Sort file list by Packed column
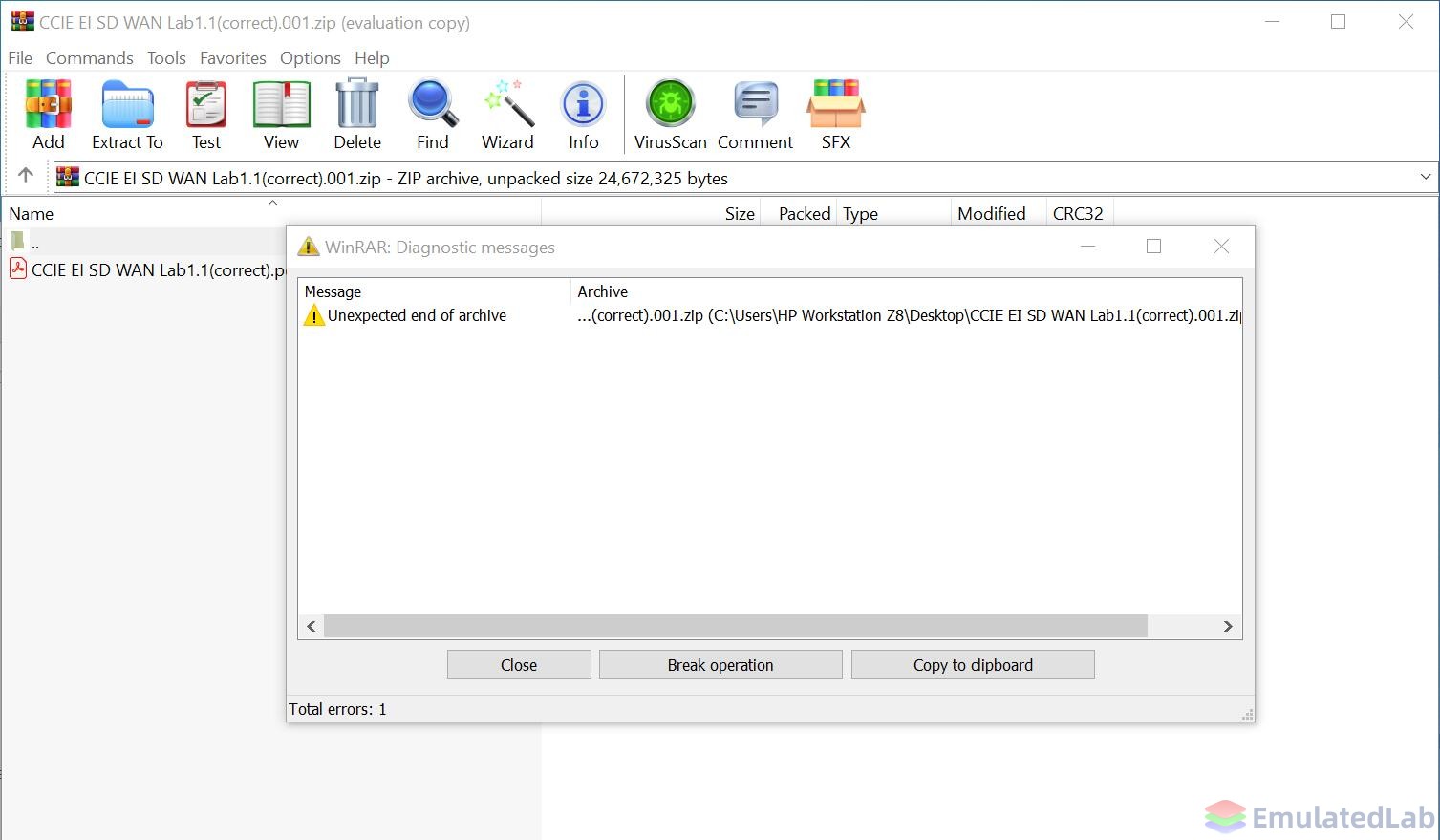The height and width of the screenshot is (840, 1440). (799, 213)
